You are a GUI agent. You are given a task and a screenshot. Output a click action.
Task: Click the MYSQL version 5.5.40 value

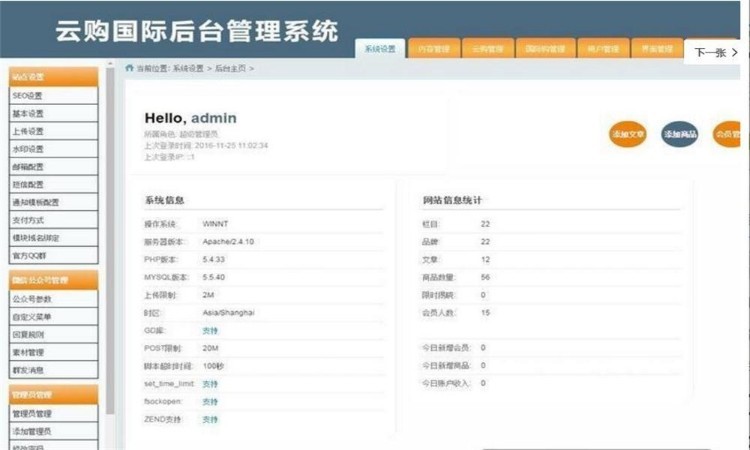pyautogui.click(x=213, y=277)
